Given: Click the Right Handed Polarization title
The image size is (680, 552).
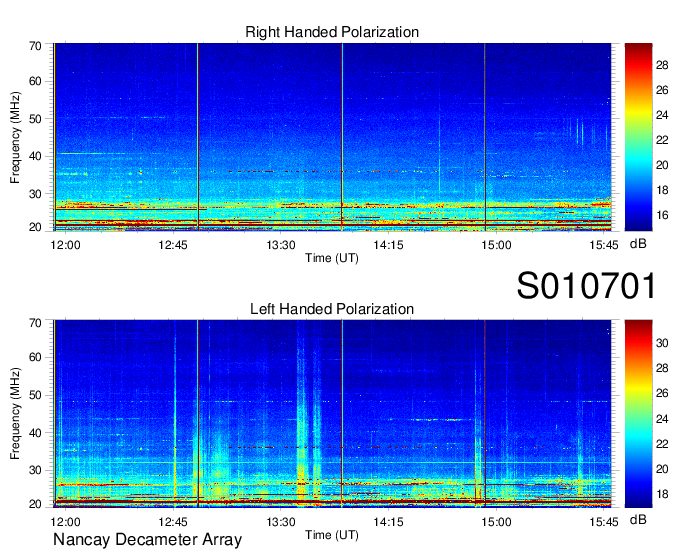Looking at the screenshot, I should (332, 32).
